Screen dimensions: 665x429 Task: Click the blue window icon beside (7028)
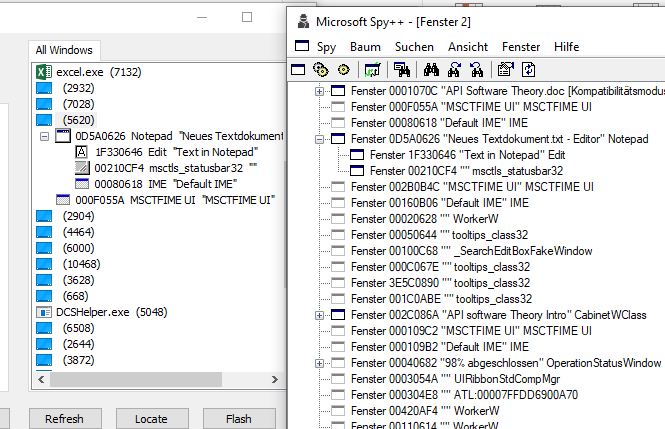[x=44, y=104]
